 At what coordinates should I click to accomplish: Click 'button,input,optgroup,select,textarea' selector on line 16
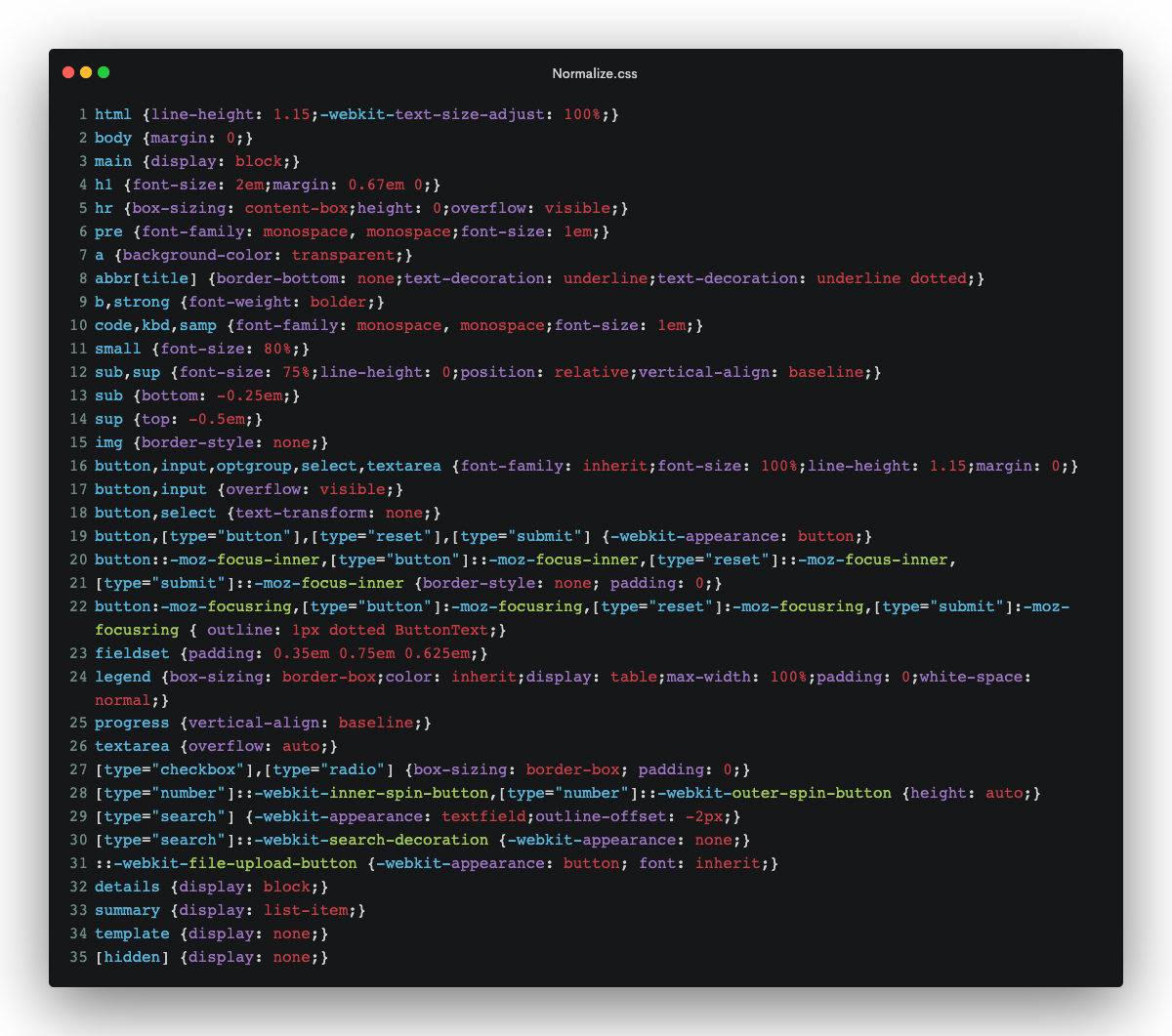coord(268,466)
